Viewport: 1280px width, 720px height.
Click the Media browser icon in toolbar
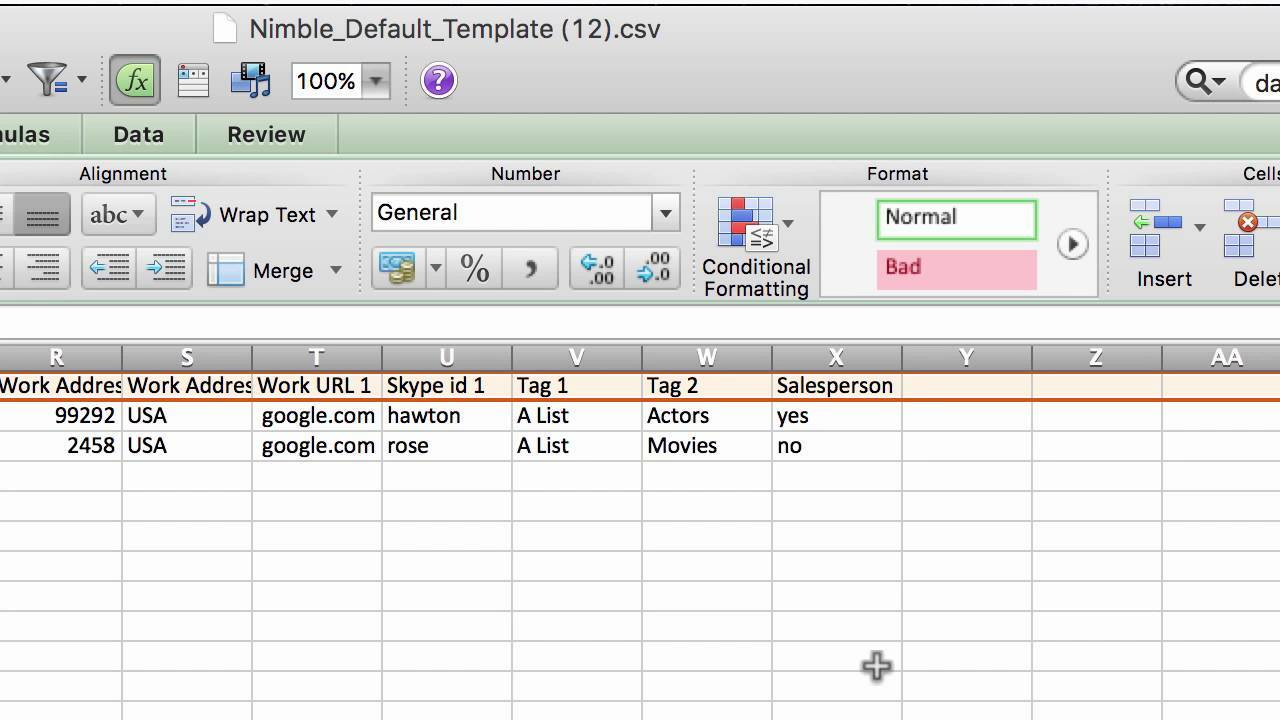tap(250, 80)
